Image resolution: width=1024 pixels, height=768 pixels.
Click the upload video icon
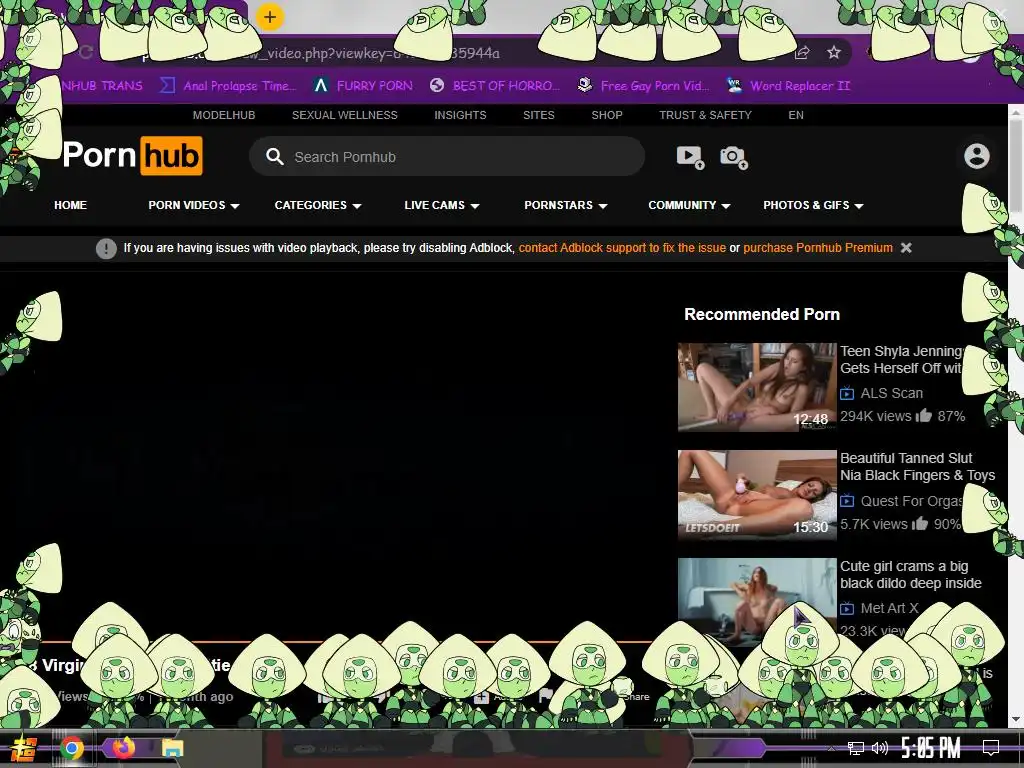click(690, 157)
